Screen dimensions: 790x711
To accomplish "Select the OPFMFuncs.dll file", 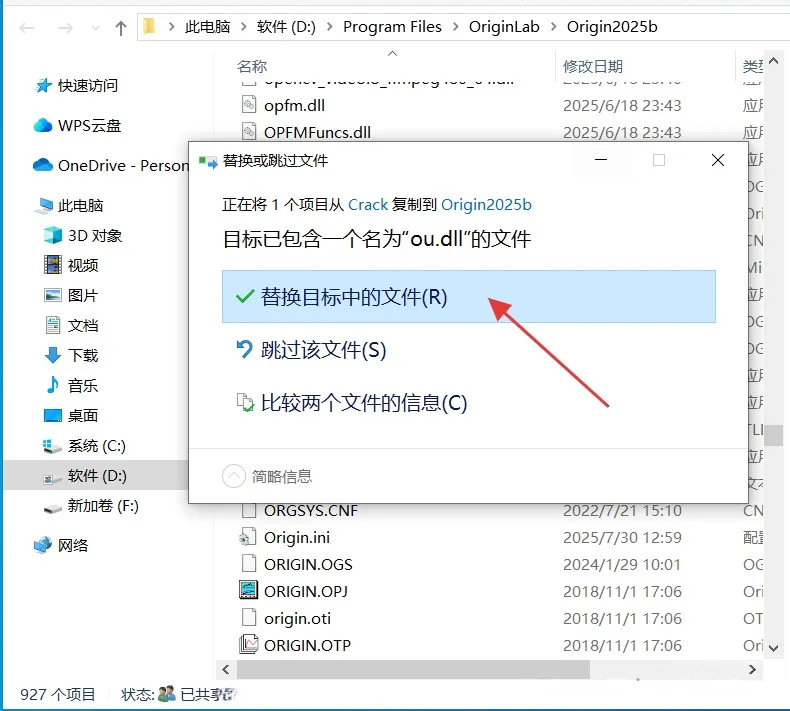I will click(317, 133).
